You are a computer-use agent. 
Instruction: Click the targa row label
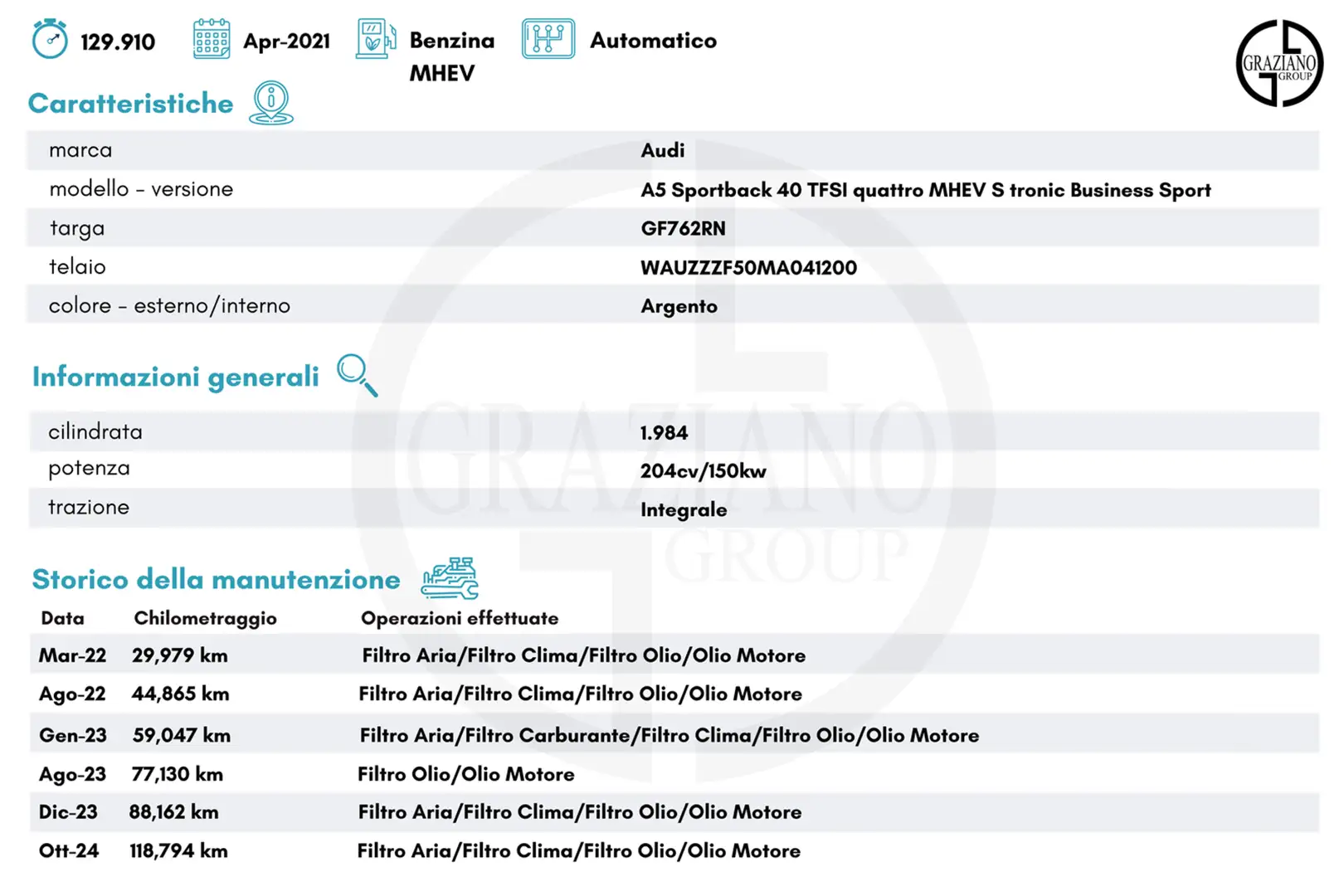pos(77,228)
